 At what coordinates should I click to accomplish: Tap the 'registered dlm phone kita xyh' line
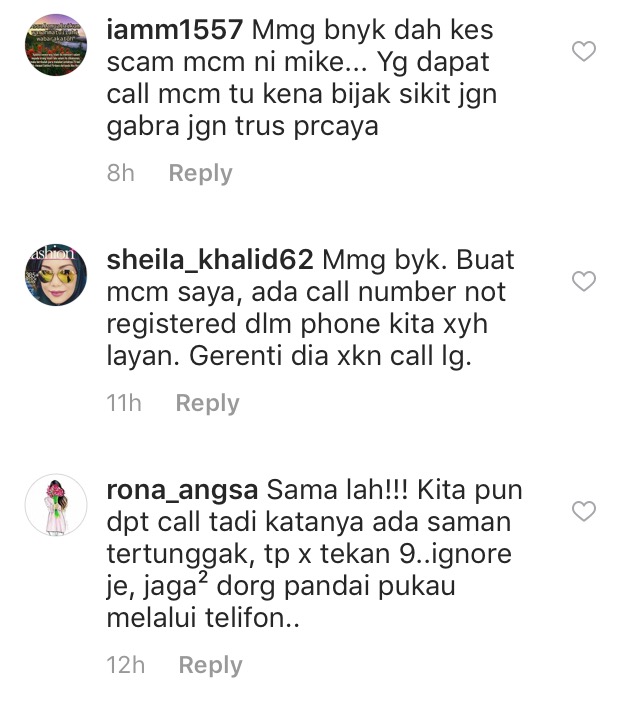coord(297,324)
